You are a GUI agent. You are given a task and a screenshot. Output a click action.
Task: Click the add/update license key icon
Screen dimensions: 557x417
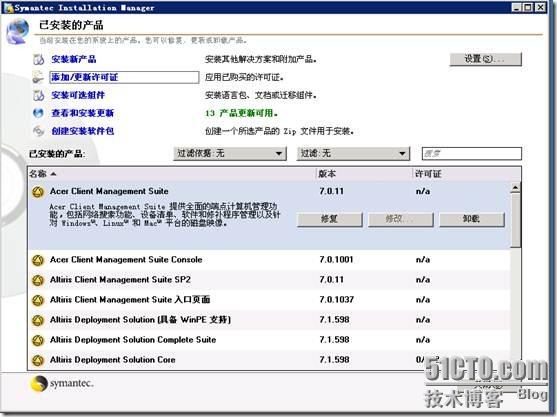click(38, 77)
